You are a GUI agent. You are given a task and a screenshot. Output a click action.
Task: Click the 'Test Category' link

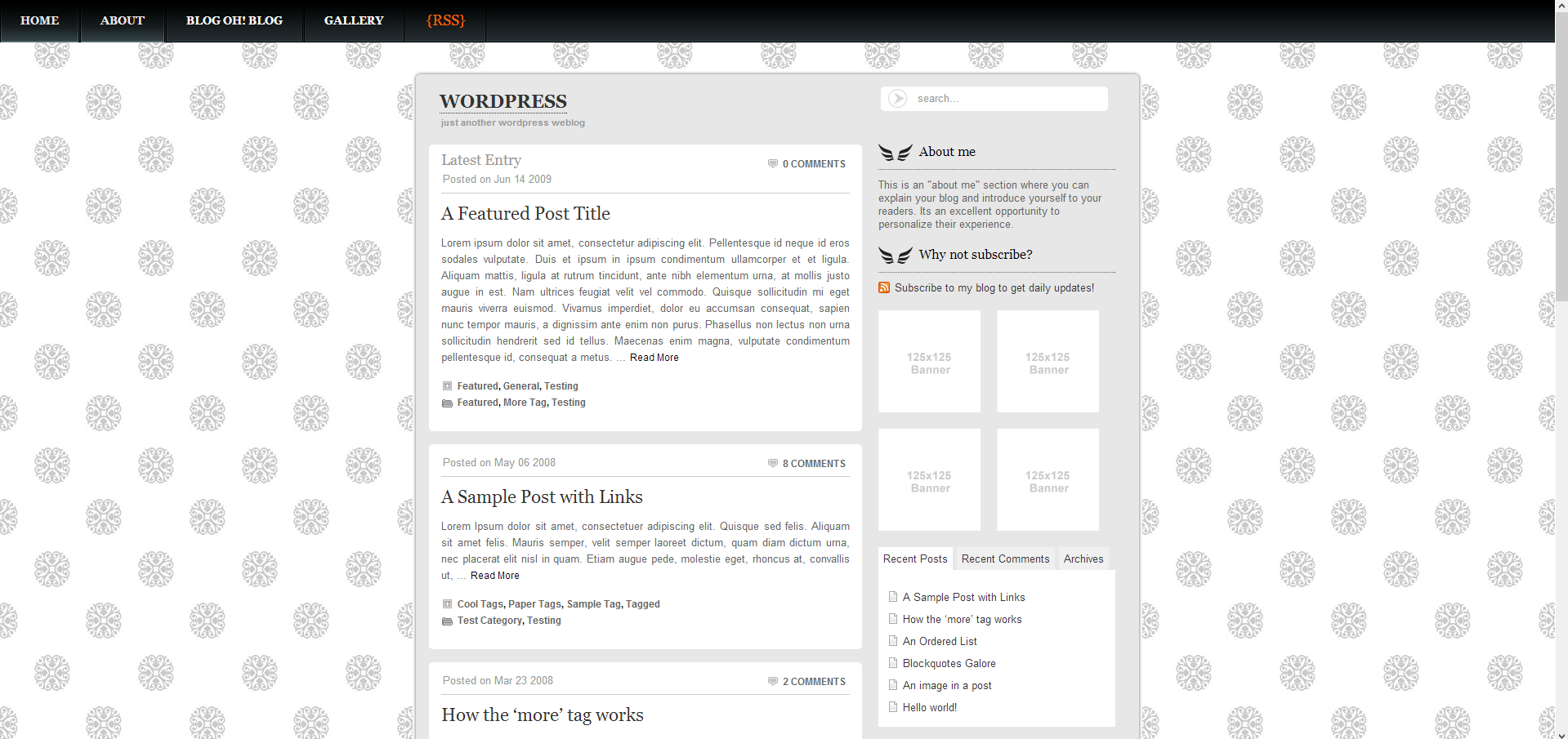(489, 621)
